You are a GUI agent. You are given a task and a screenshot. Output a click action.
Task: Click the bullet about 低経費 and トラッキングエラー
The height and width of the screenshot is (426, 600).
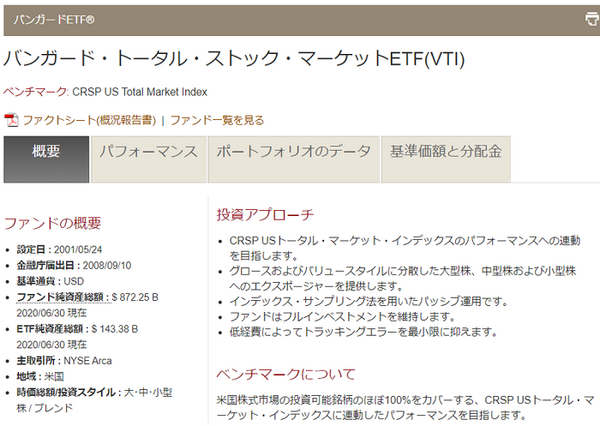(363, 331)
